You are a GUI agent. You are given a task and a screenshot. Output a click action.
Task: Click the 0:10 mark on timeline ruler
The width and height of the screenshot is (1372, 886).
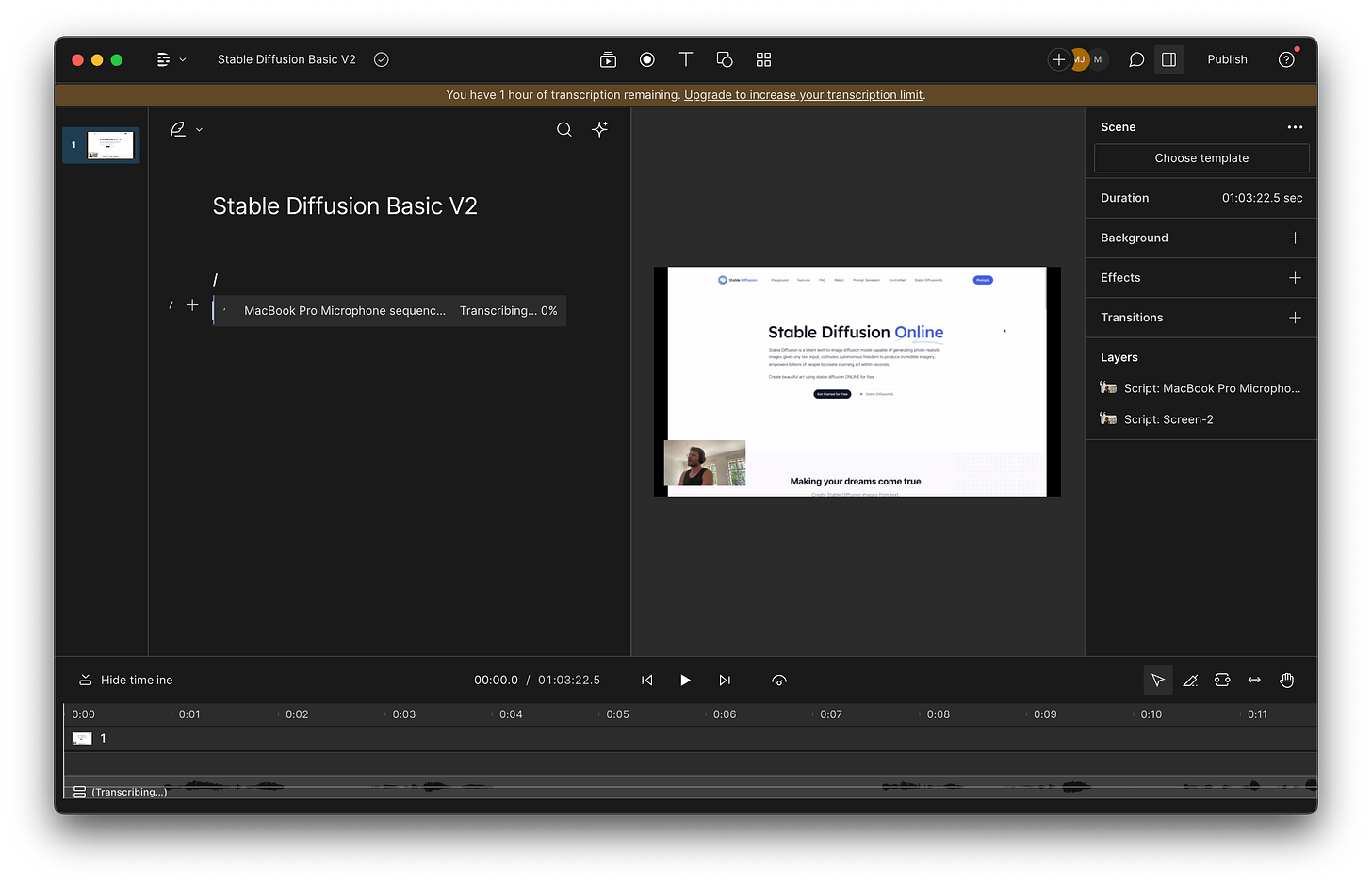pos(1151,714)
